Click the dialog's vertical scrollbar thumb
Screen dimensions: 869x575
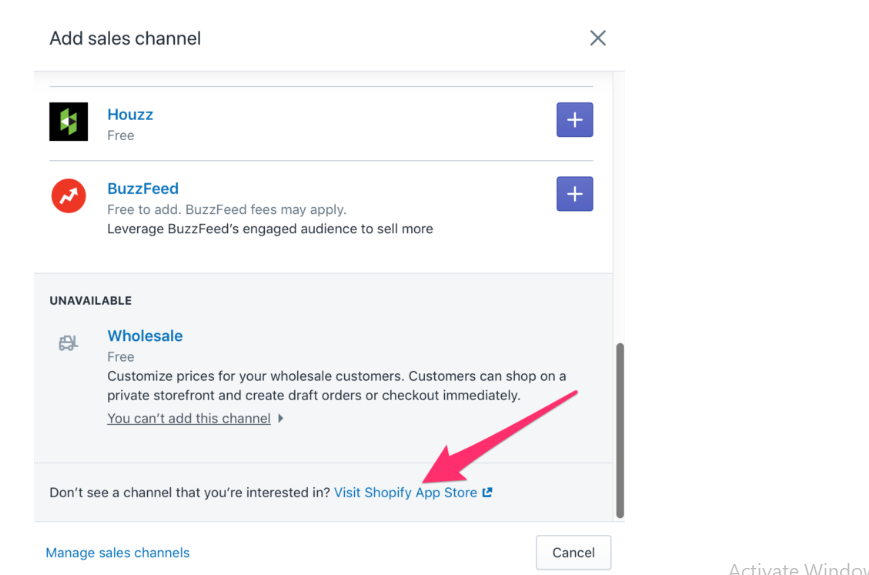coord(620,430)
